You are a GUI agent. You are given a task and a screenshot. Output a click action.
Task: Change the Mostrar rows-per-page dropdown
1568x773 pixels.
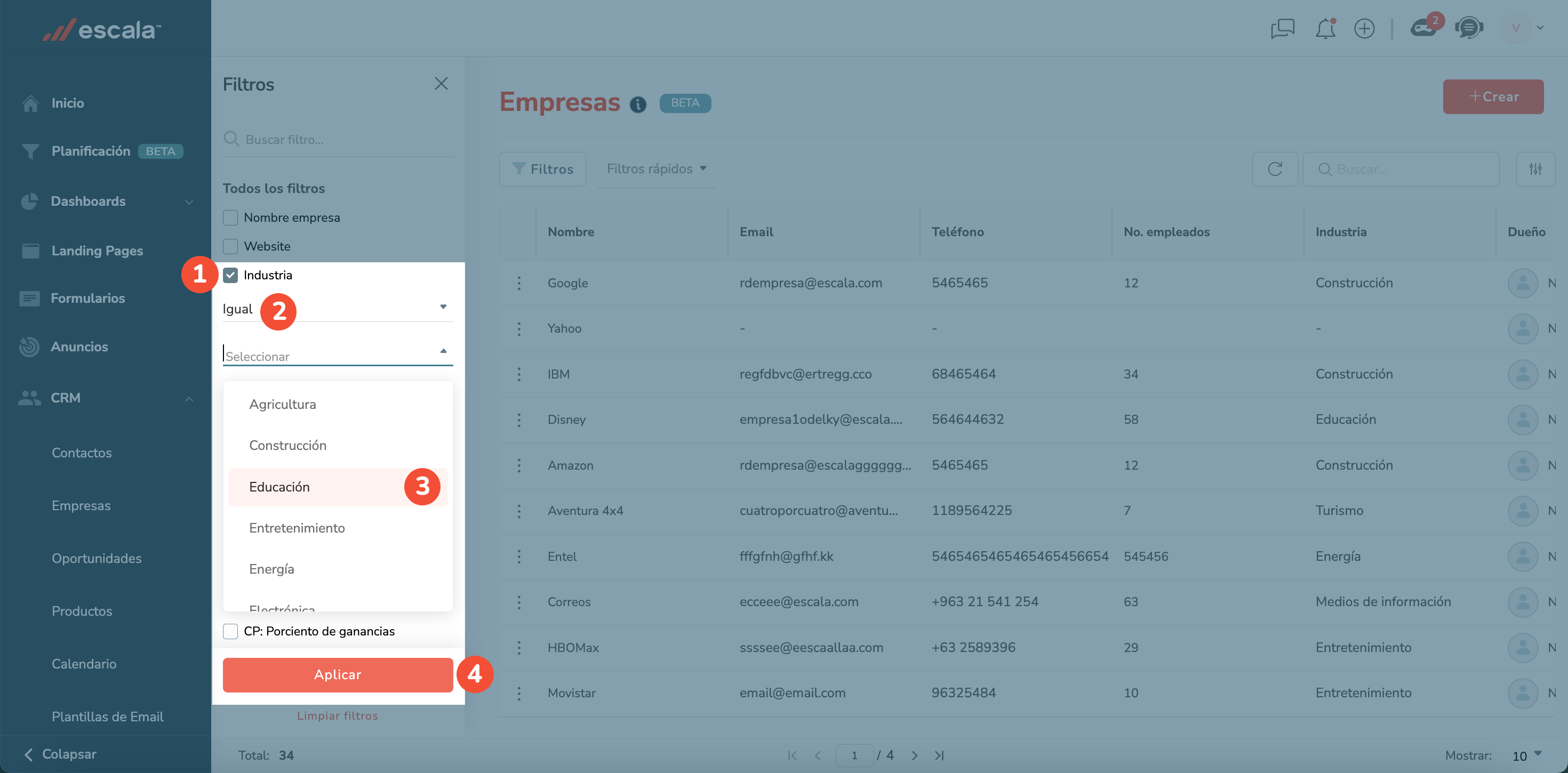tap(1526, 755)
